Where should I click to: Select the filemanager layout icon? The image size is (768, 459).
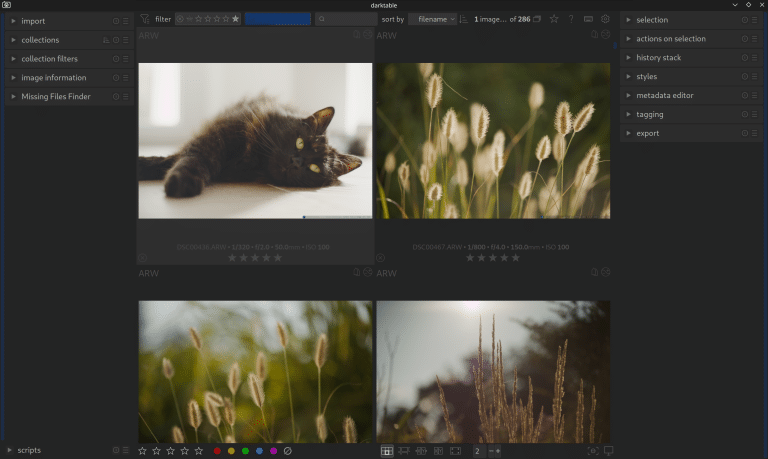(387, 451)
